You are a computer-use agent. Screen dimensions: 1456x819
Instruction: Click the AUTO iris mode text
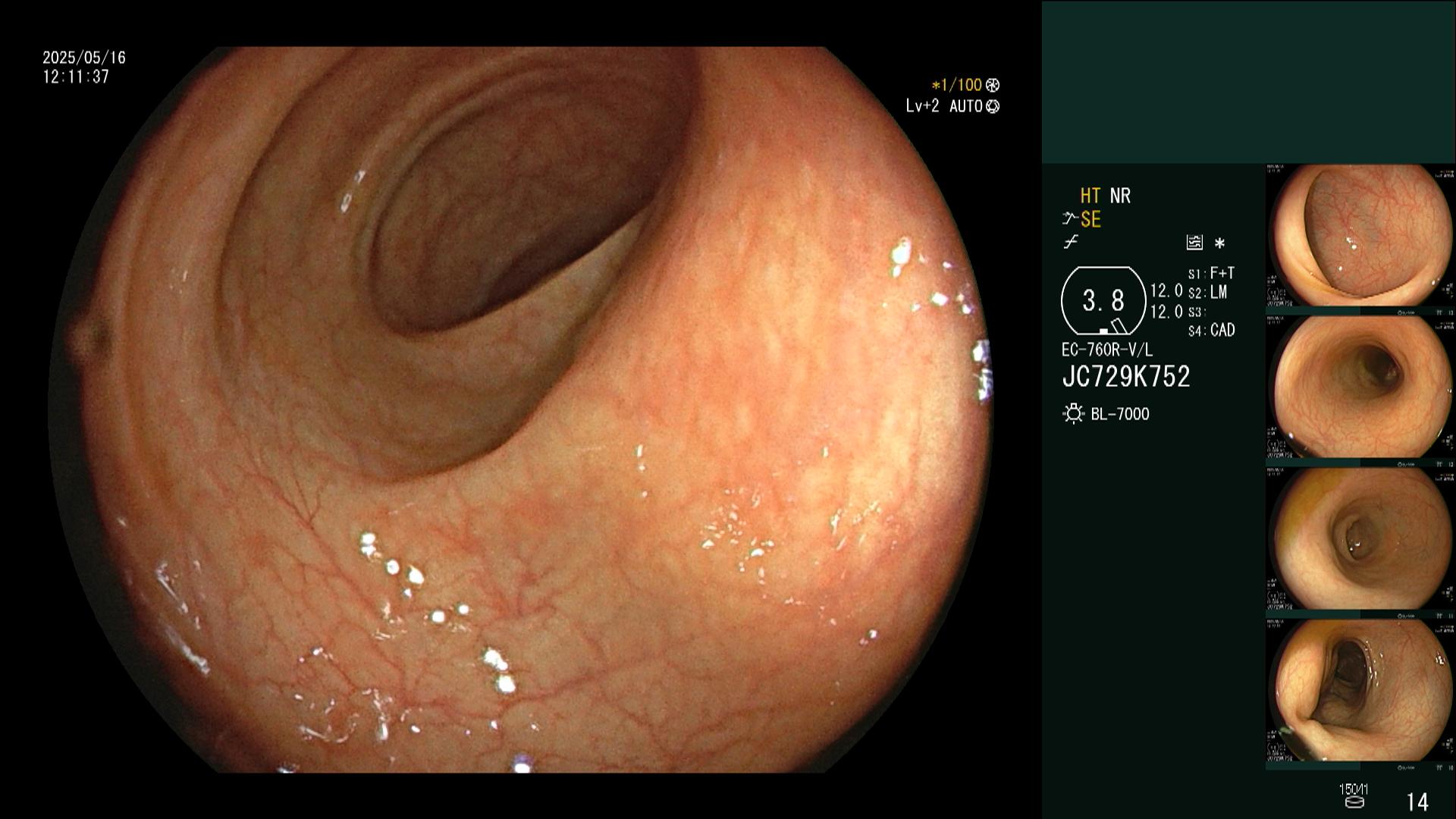coord(966,106)
